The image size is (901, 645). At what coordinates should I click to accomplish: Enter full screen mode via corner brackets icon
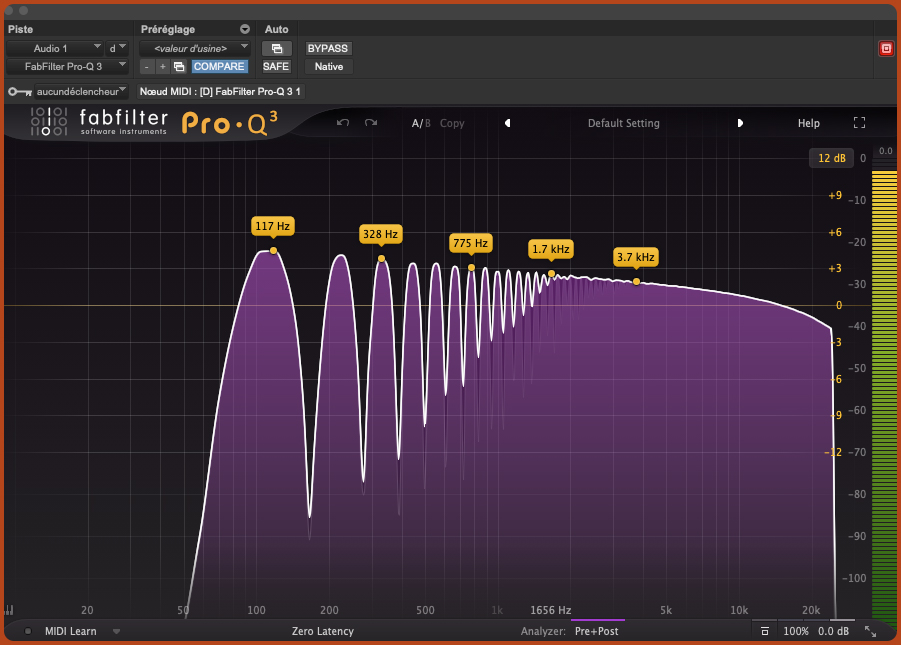[859, 123]
